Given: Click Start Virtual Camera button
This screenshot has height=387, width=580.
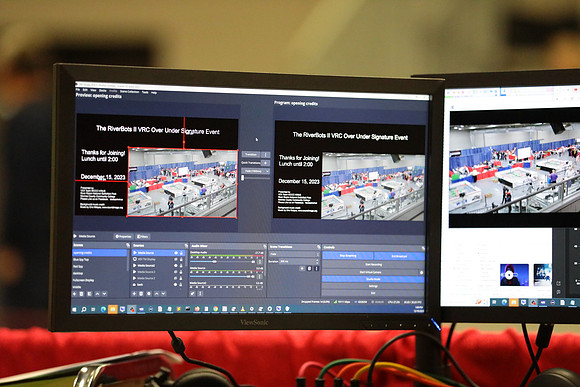Looking at the screenshot, I should click(370, 272).
